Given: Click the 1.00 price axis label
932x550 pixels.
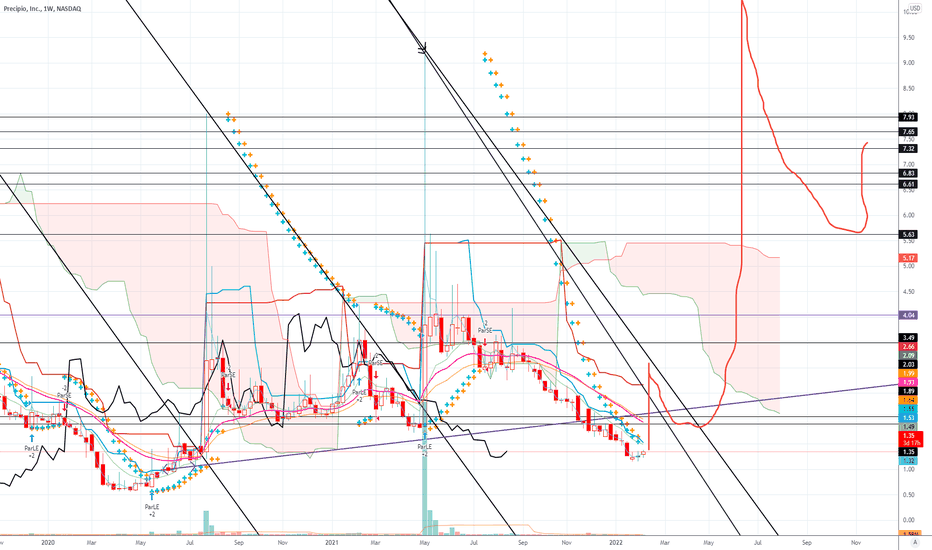Looking at the screenshot, I should pyautogui.click(x=909, y=469).
